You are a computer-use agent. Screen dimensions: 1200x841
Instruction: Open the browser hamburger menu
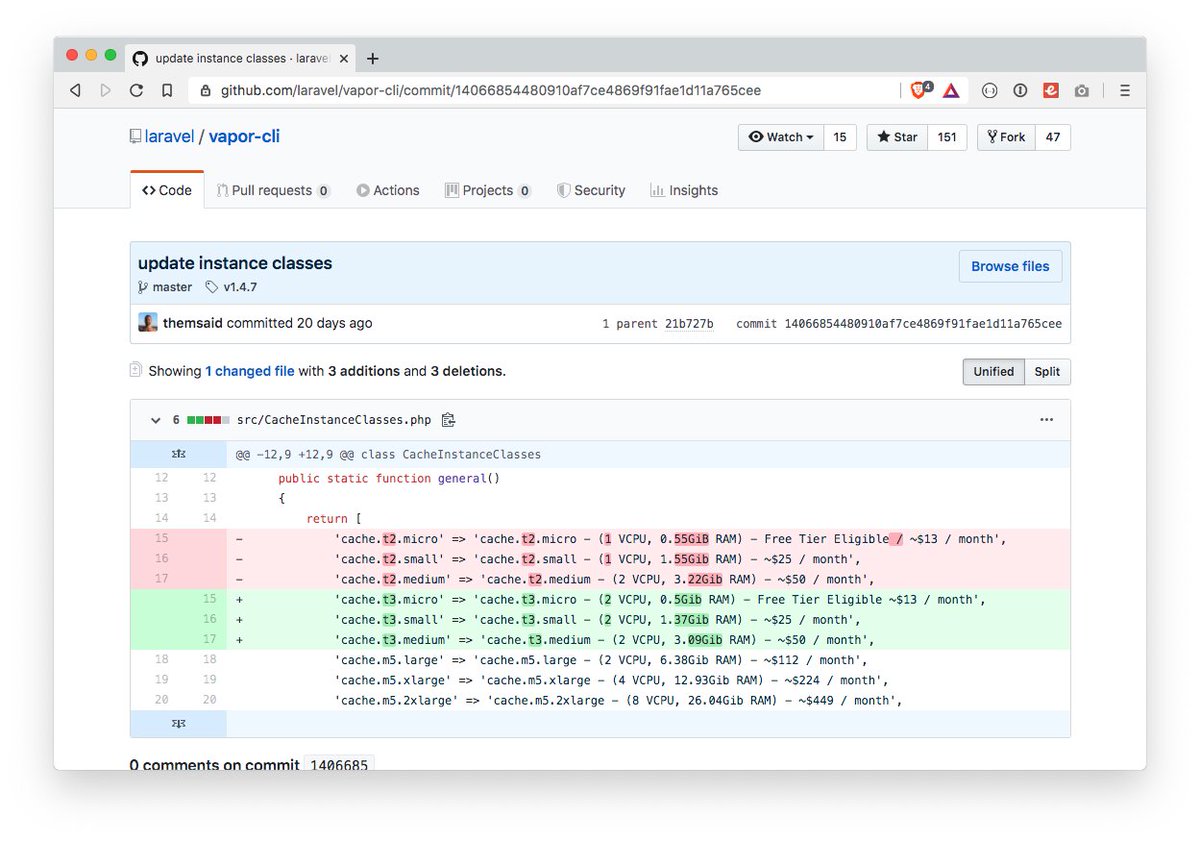pyautogui.click(x=1125, y=90)
